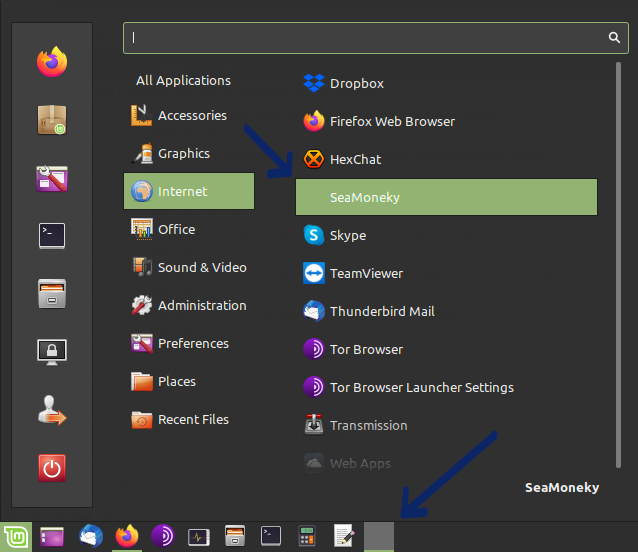Launch TeamViewer from the app list
This screenshot has height=552, width=638.
tap(446, 273)
